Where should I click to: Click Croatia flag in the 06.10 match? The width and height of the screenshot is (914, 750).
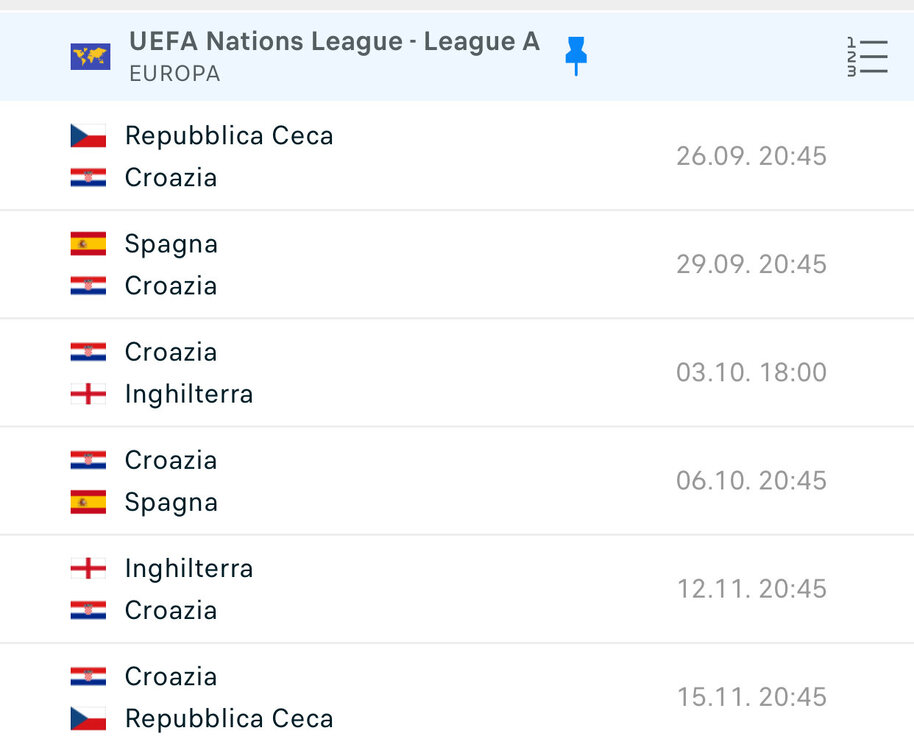pos(88,460)
